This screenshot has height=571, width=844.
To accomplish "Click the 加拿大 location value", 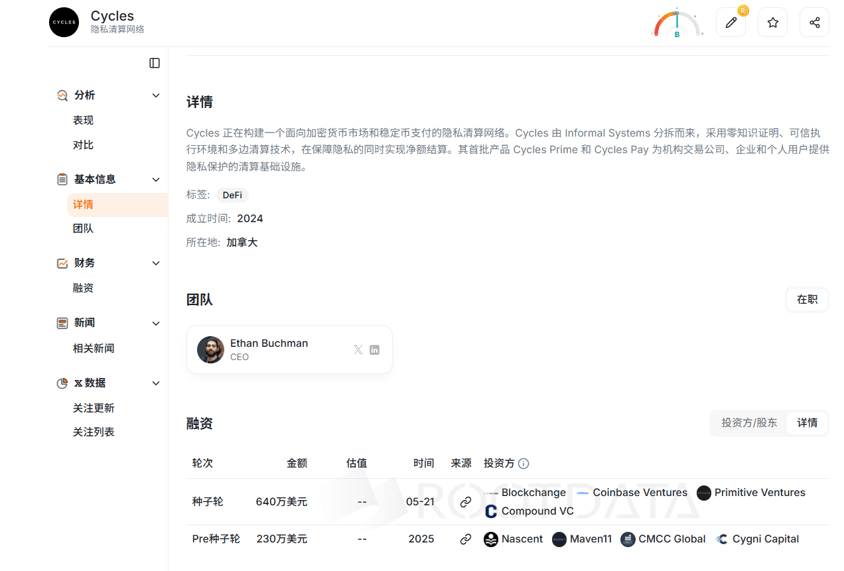I will (242, 243).
